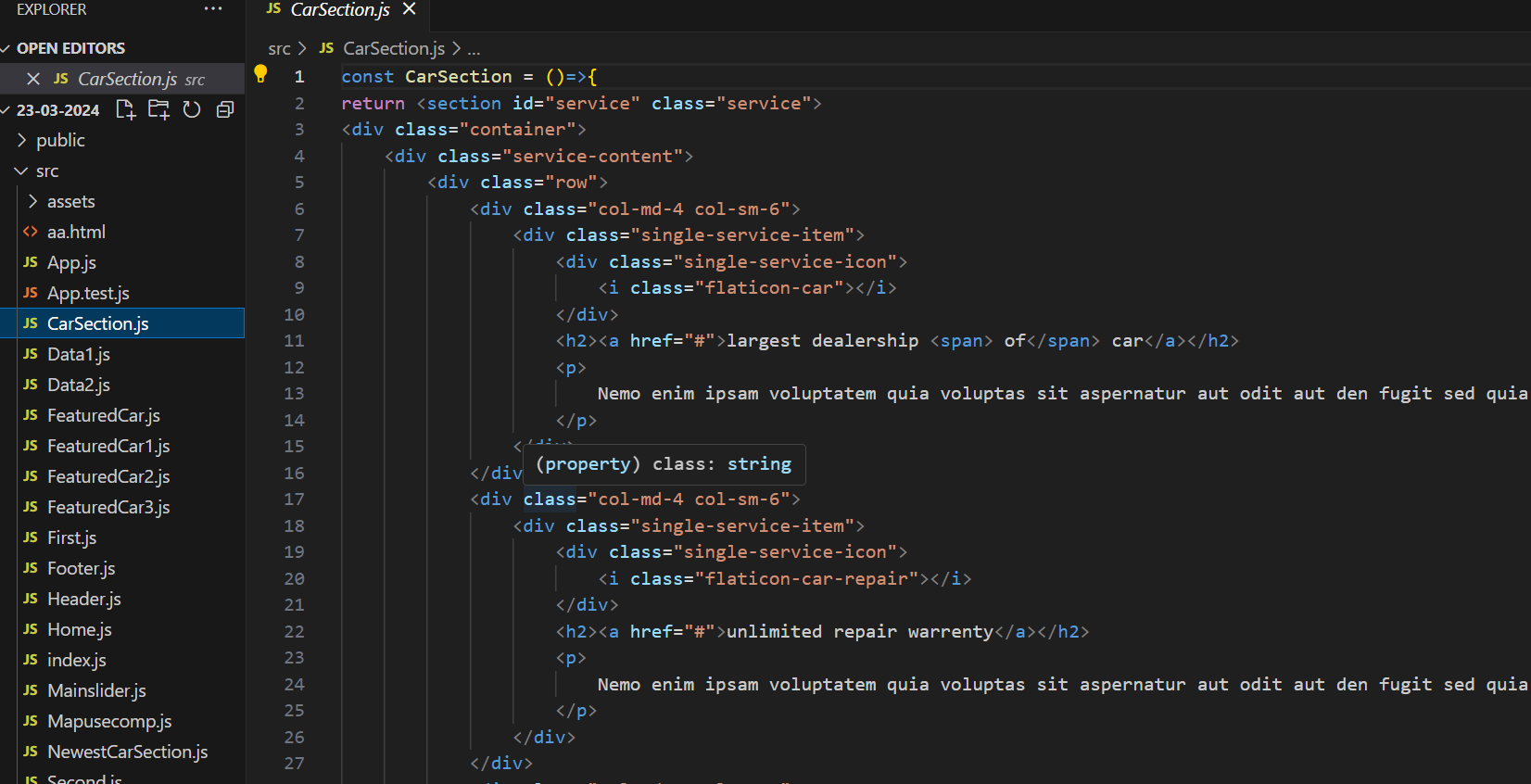Open the Explorer more actions ellipsis
This screenshot has width=1531, height=784.
point(213,9)
